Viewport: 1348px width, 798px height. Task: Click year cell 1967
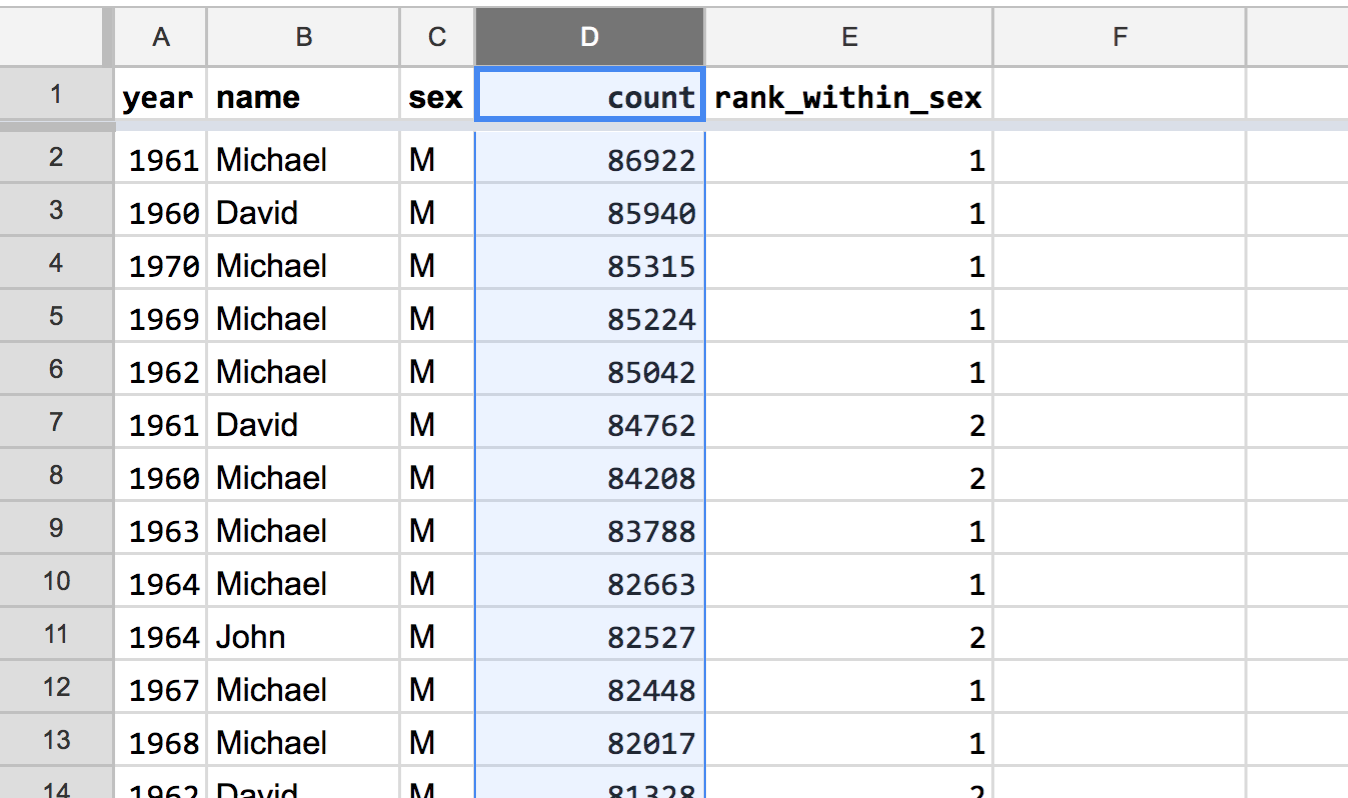pos(160,689)
